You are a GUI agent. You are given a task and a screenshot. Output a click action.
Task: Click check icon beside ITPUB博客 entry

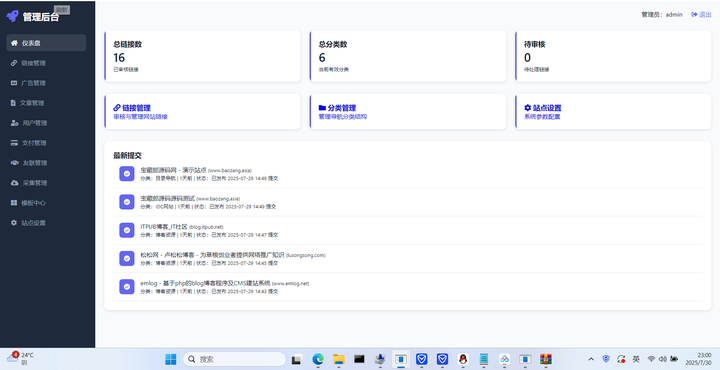click(x=127, y=230)
